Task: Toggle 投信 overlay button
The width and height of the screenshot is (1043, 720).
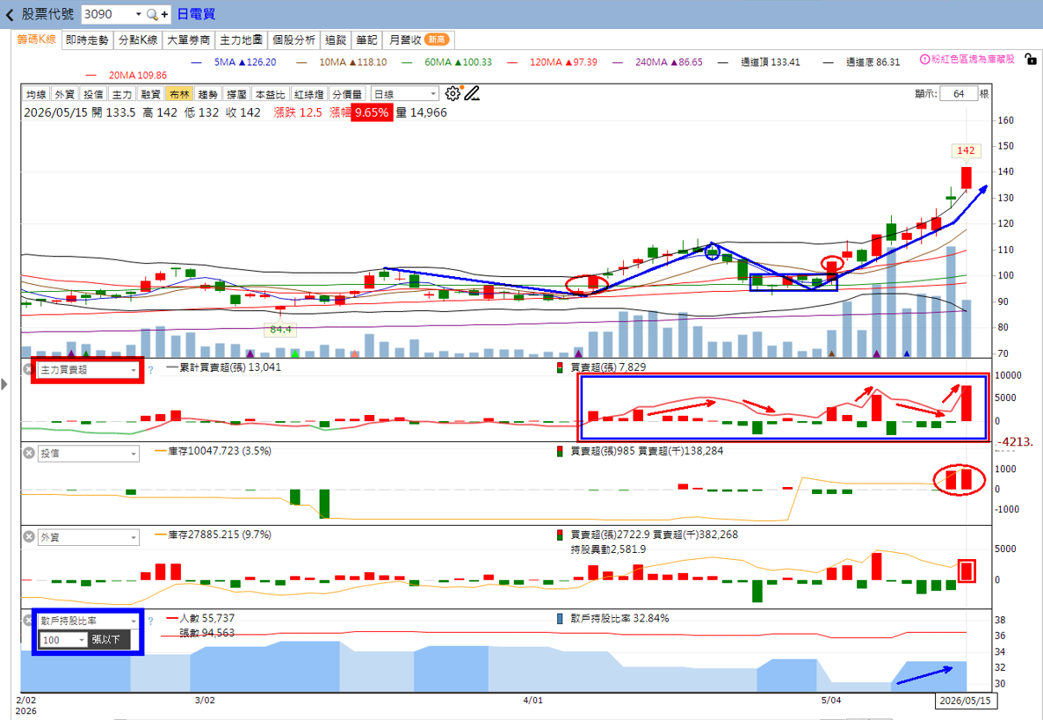Action: [93, 94]
